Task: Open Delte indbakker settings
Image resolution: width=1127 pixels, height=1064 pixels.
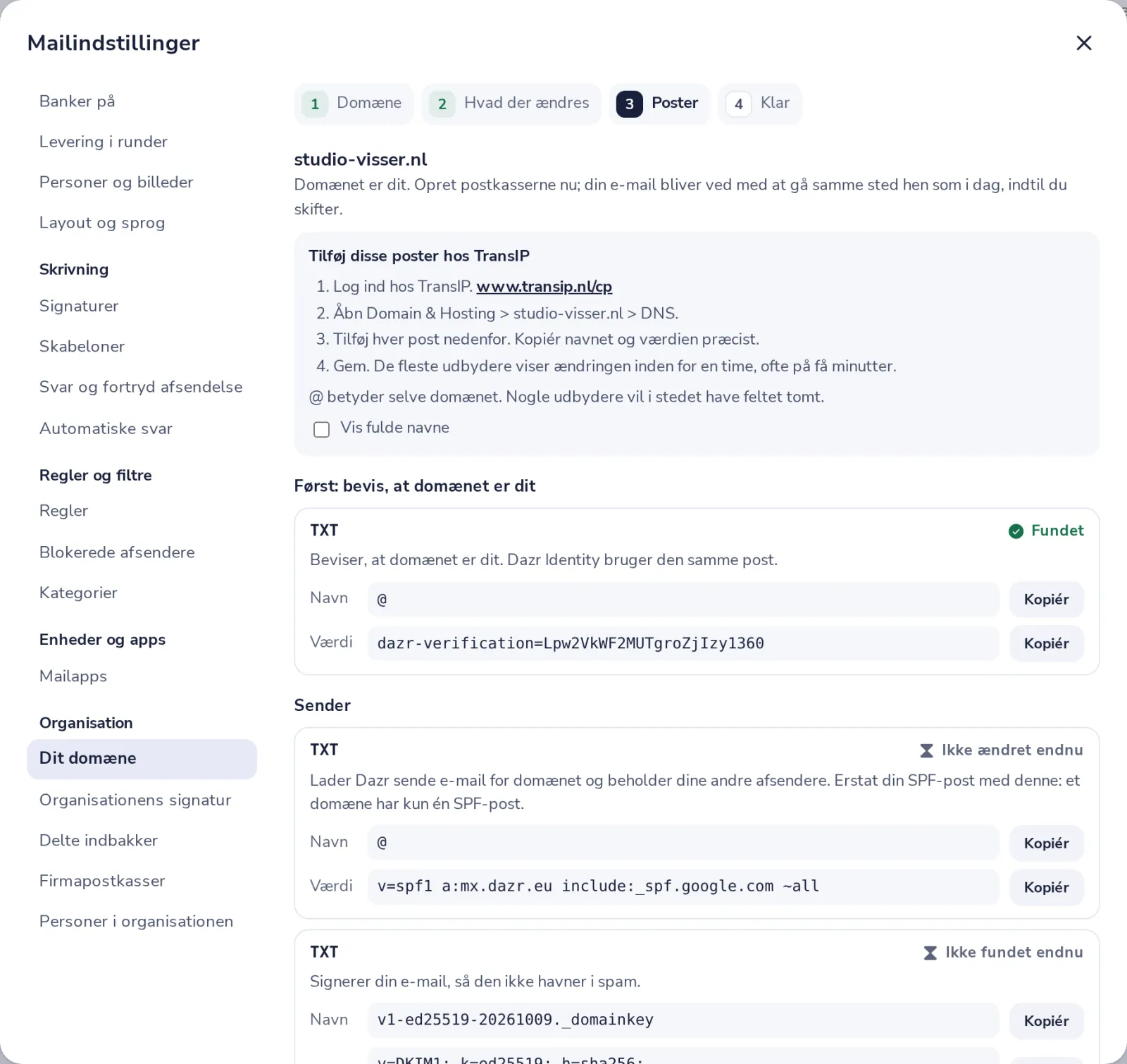Action: [142, 841]
